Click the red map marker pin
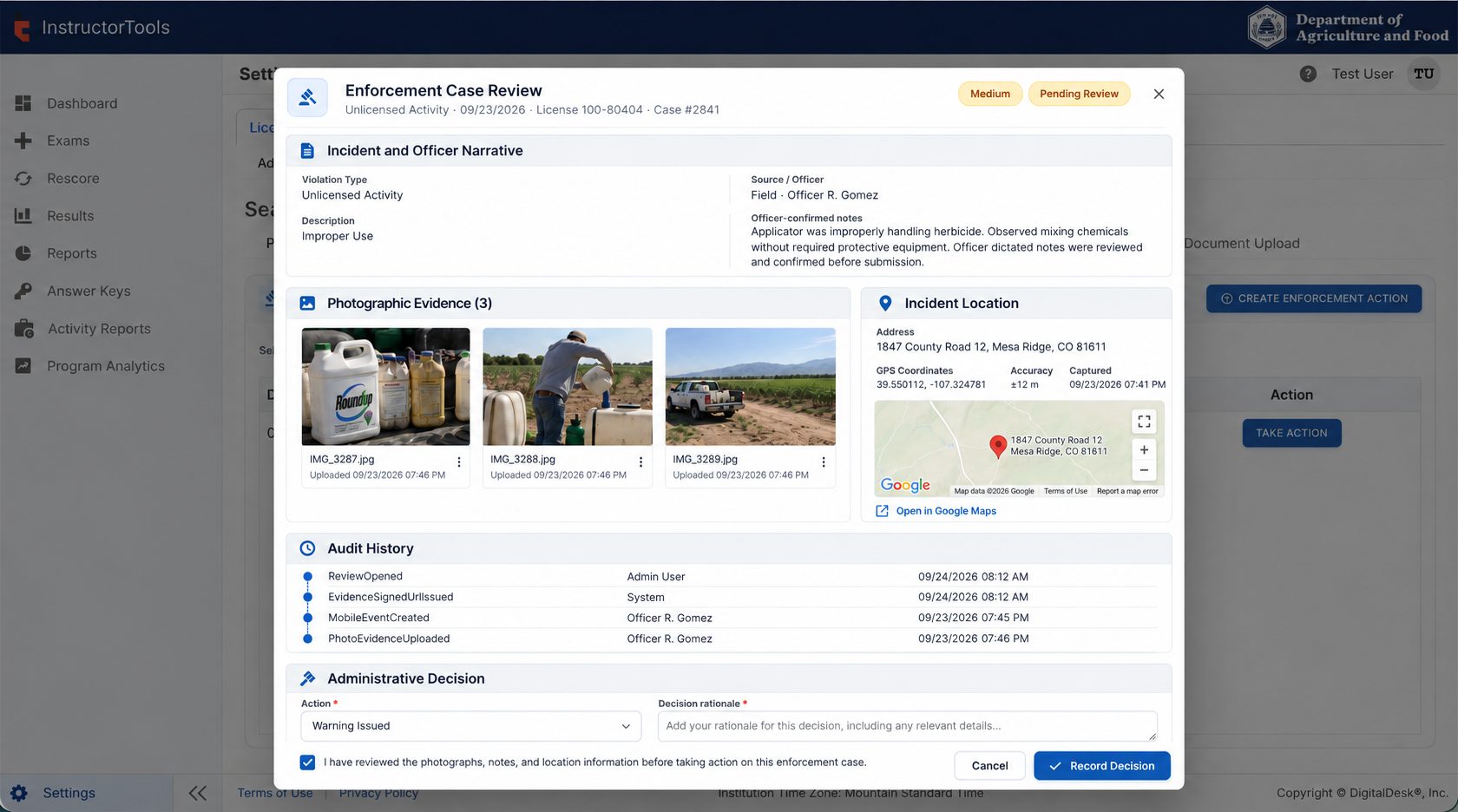The width and height of the screenshot is (1458, 812). [998, 446]
